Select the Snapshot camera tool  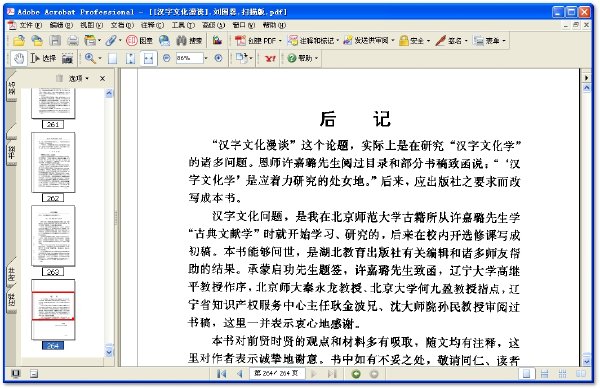point(67,58)
